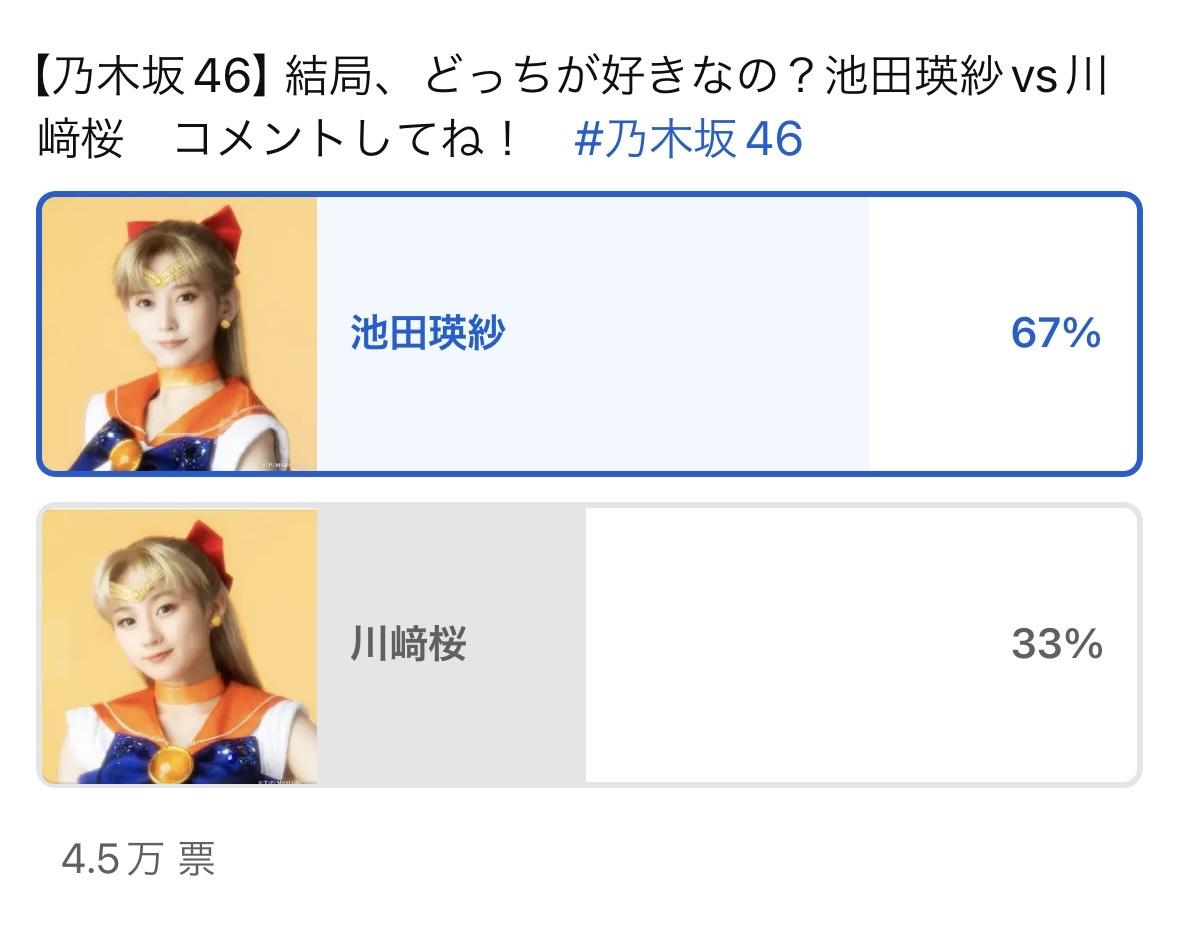Click the 67% result percentage

[x=1056, y=333]
